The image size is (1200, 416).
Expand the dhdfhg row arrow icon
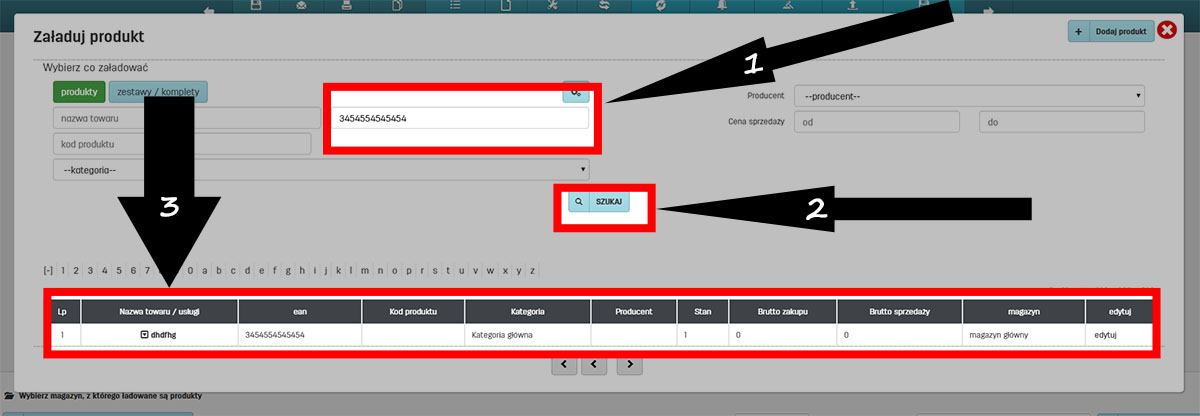coord(144,335)
